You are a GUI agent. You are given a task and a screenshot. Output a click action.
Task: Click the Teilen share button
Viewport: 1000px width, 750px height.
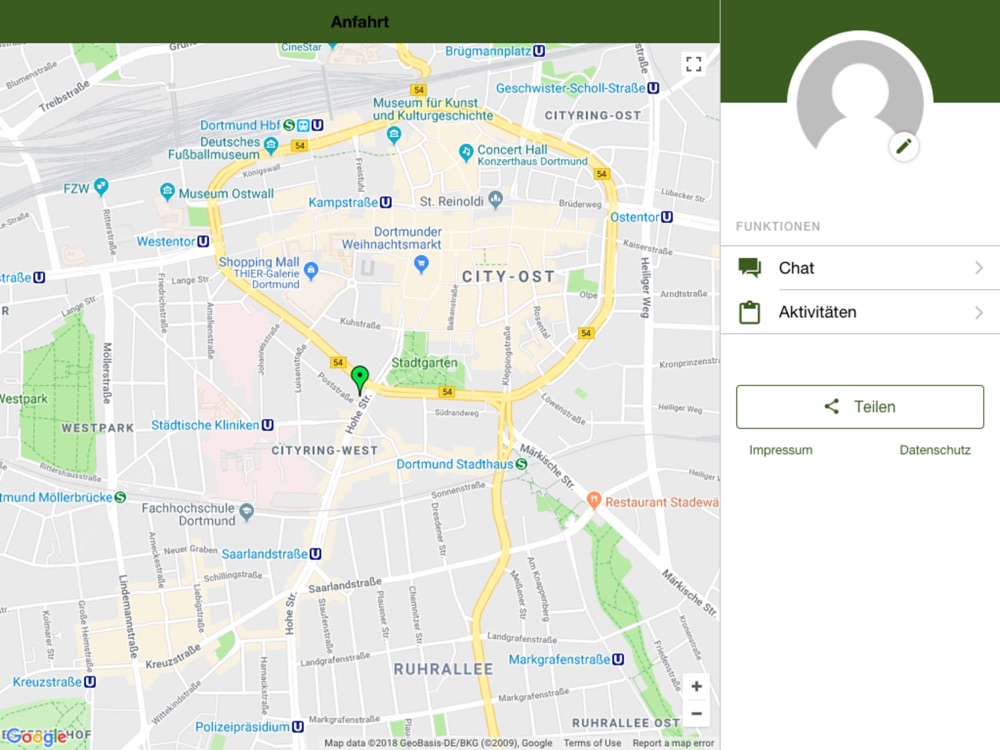860,407
